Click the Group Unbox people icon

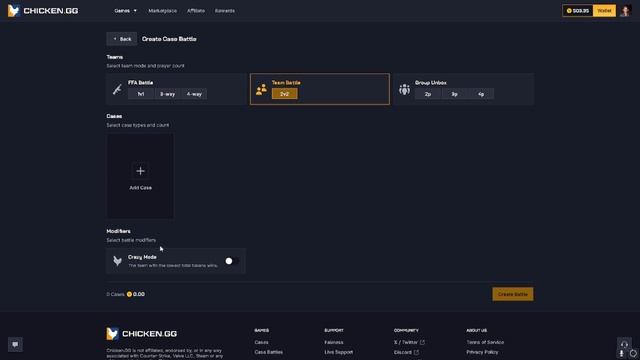pyautogui.click(x=404, y=89)
